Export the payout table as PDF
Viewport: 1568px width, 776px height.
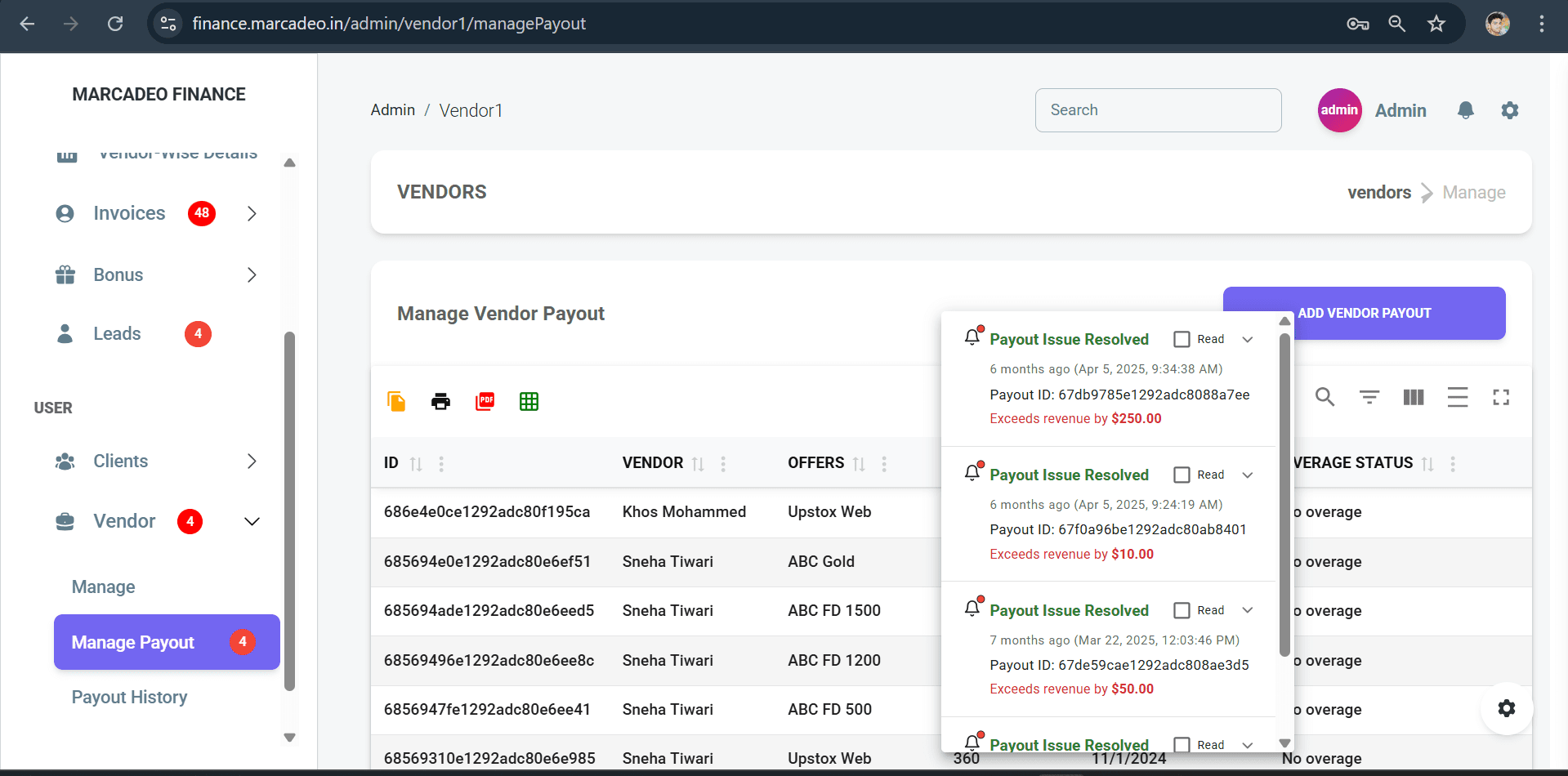[485, 401]
